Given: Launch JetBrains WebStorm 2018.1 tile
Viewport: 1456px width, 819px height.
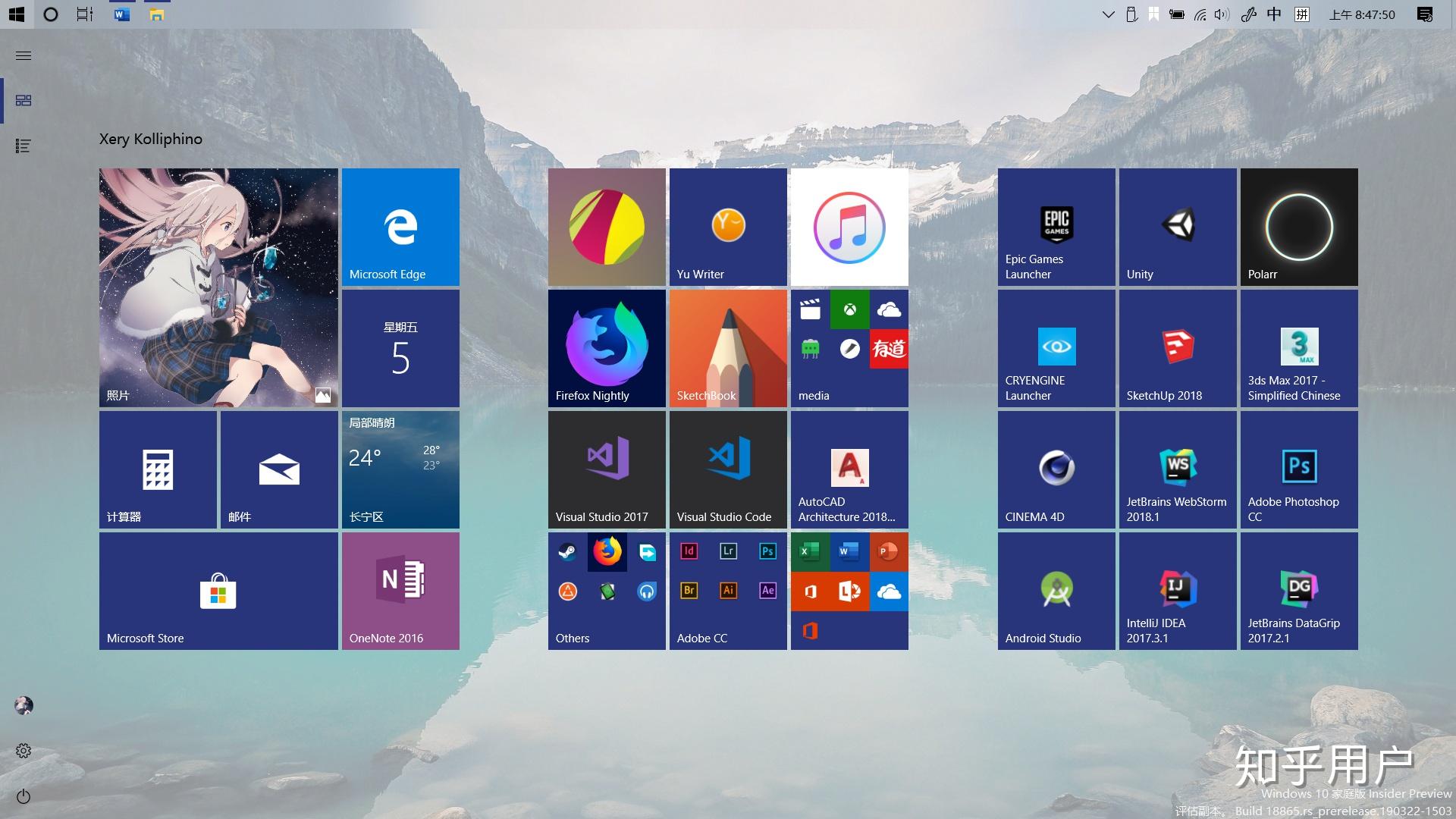Looking at the screenshot, I should pyautogui.click(x=1178, y=469).
